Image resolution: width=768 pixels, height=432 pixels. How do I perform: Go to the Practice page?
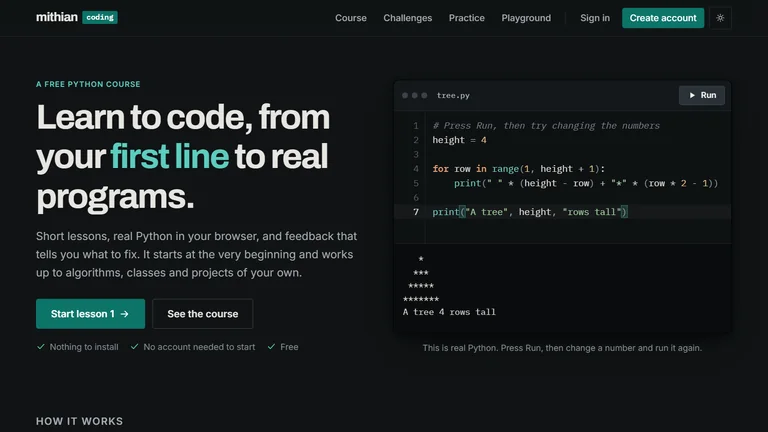coord(467,18)
